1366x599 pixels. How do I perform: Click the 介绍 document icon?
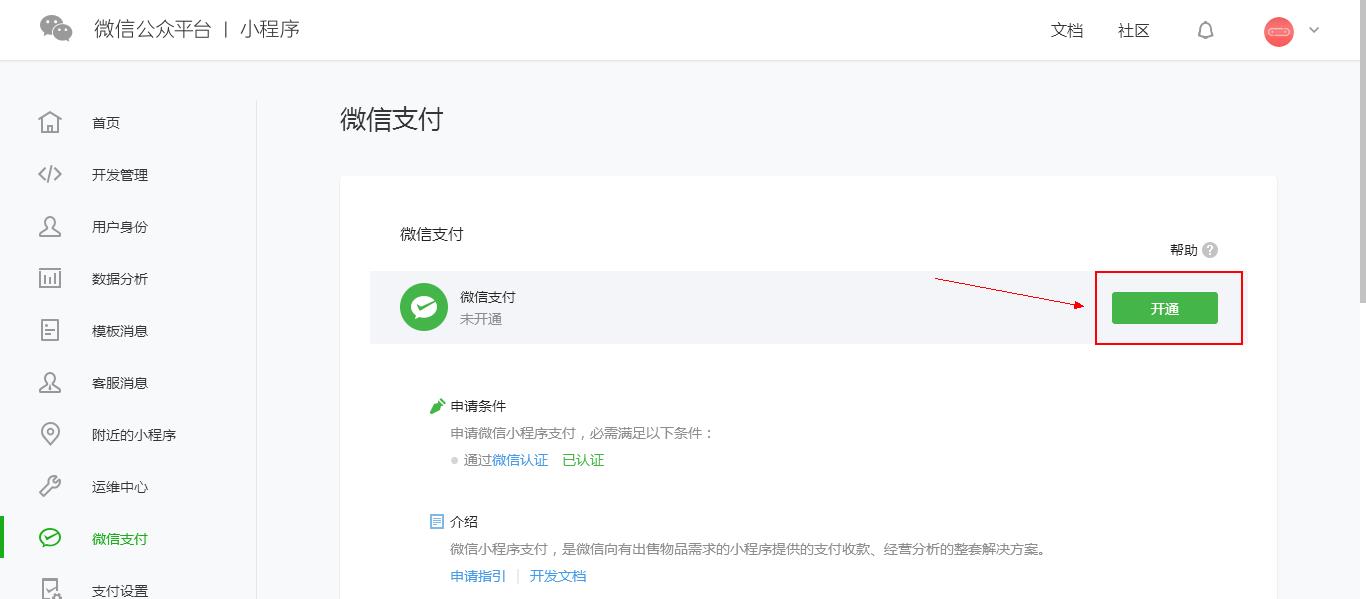pos(437,521)
